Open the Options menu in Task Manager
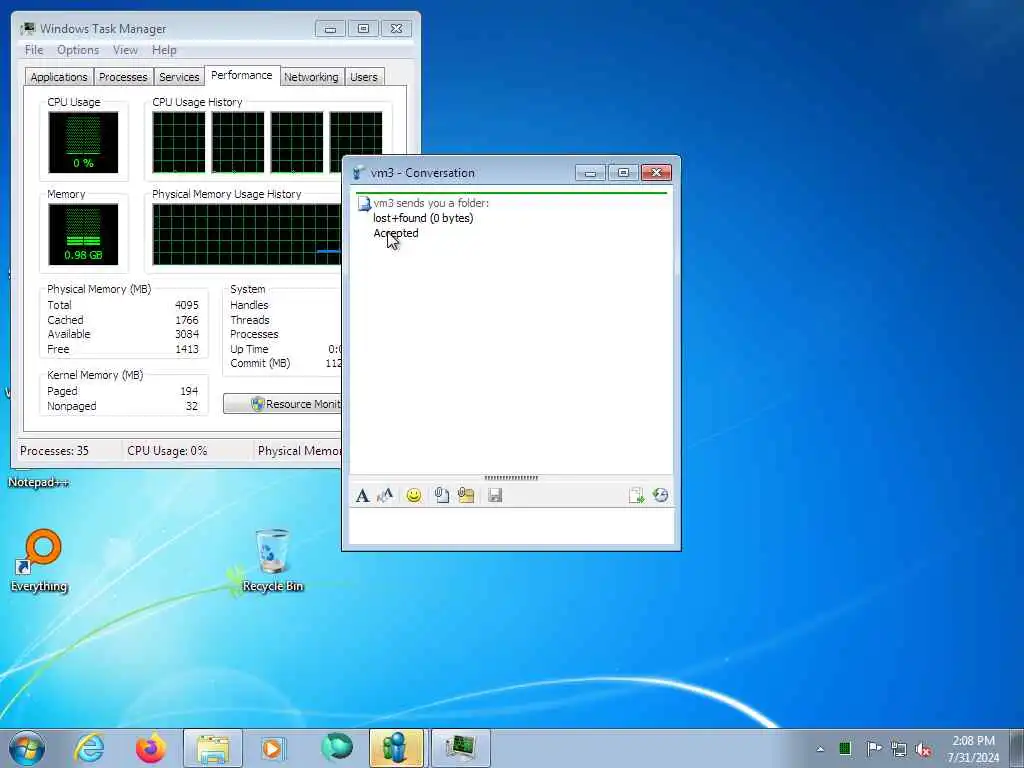The height and width of the screenshot is (768, 1024). 78,50
